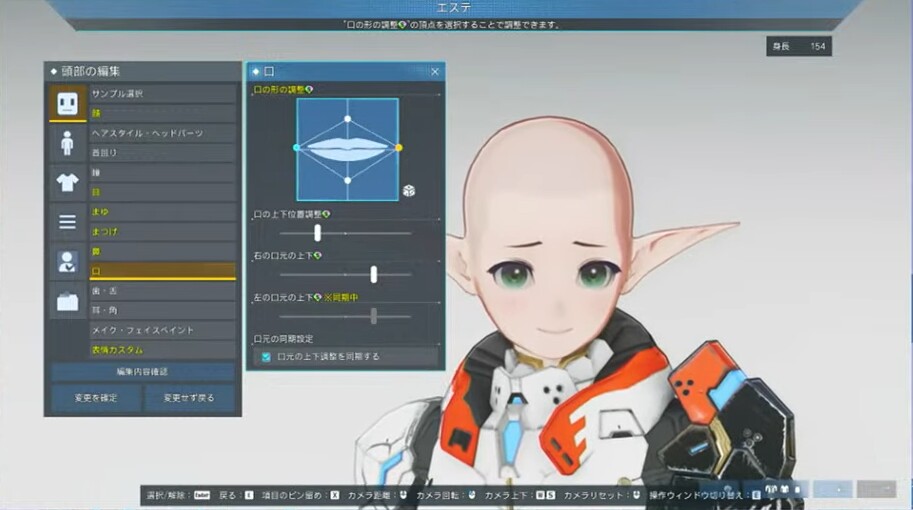Select the face editing category icon
Screen dimensions: 913x510
(68, 104)
